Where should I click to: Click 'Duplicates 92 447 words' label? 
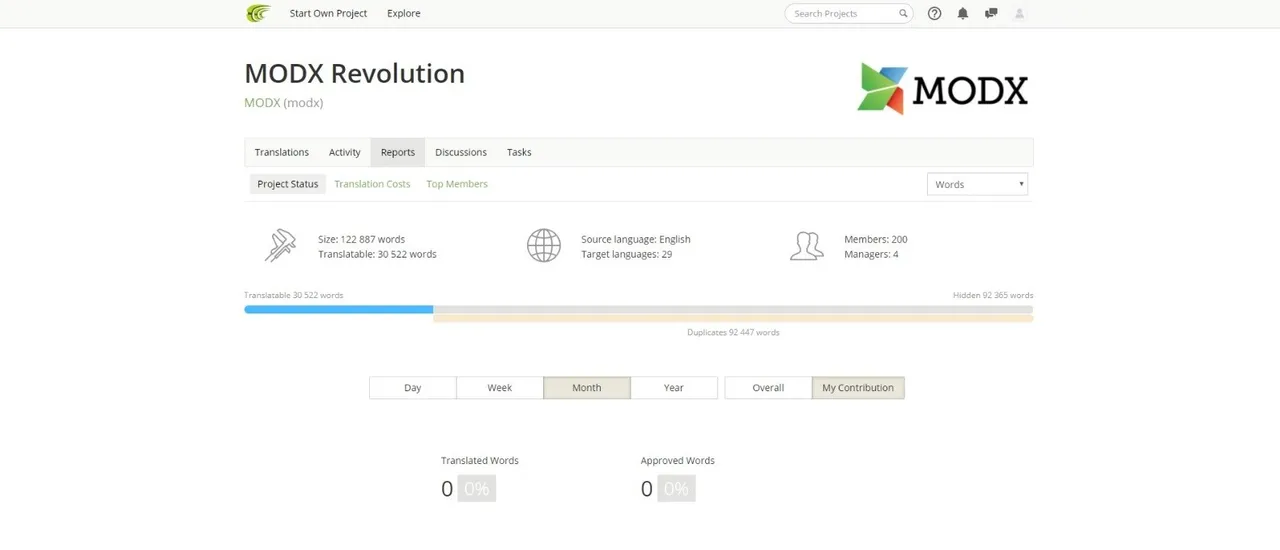[x=733, y=332]
